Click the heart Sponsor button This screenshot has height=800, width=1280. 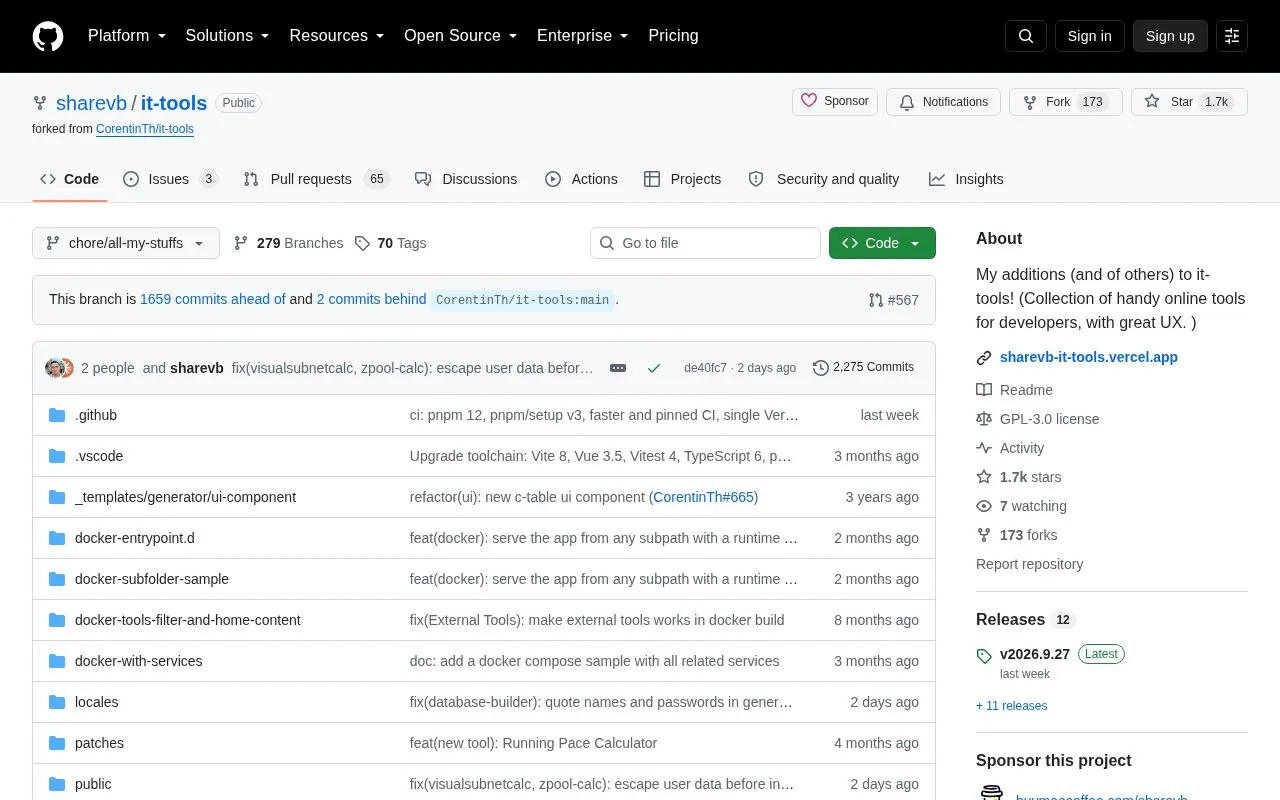click(x=835, y=102)
